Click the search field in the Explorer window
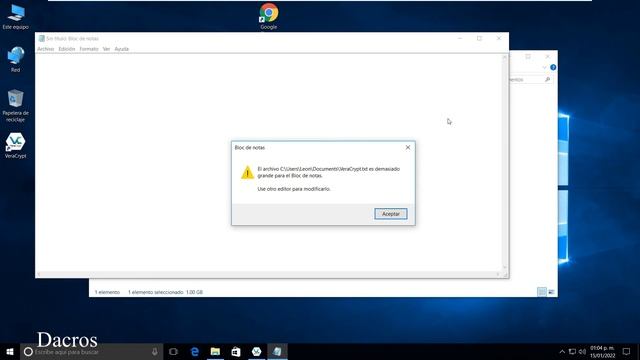The width and height of the screenshot is (640, 360). tap(531, 80)
